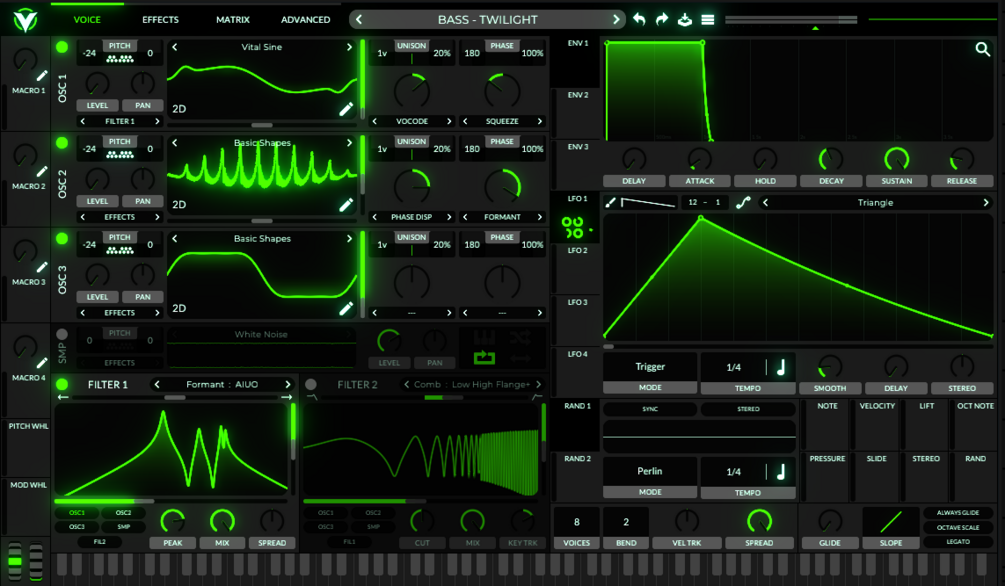Click the Macro 1 edit pencil icon

pos(42,76)
